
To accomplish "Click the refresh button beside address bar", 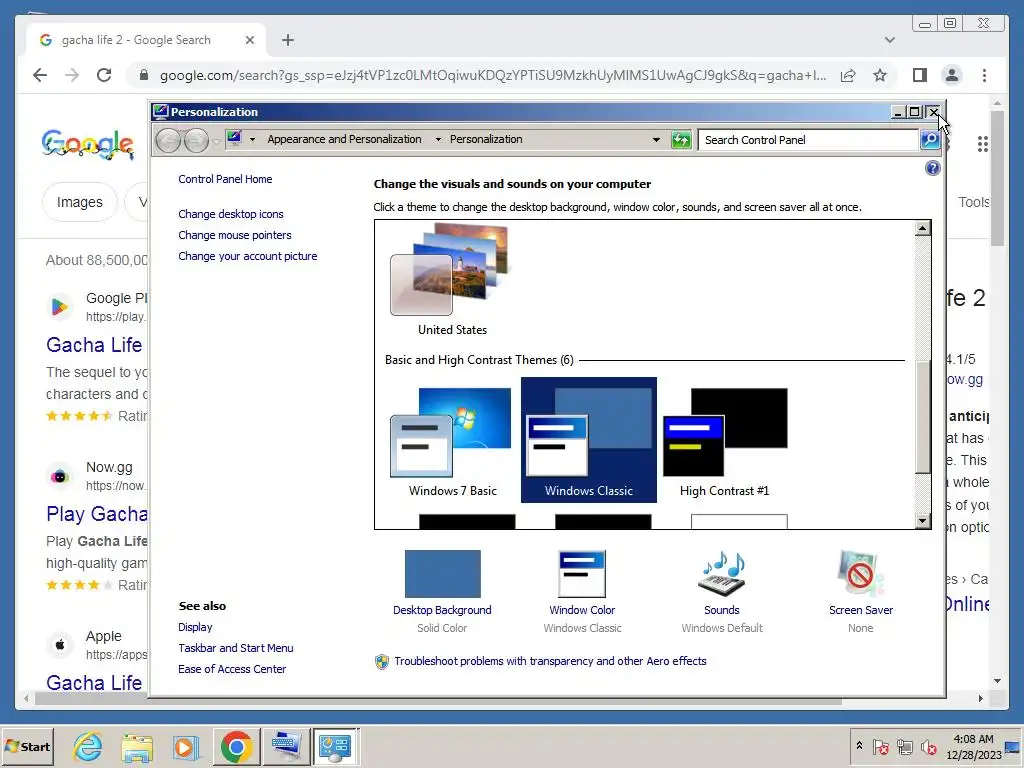I will [x=680, y=139].
